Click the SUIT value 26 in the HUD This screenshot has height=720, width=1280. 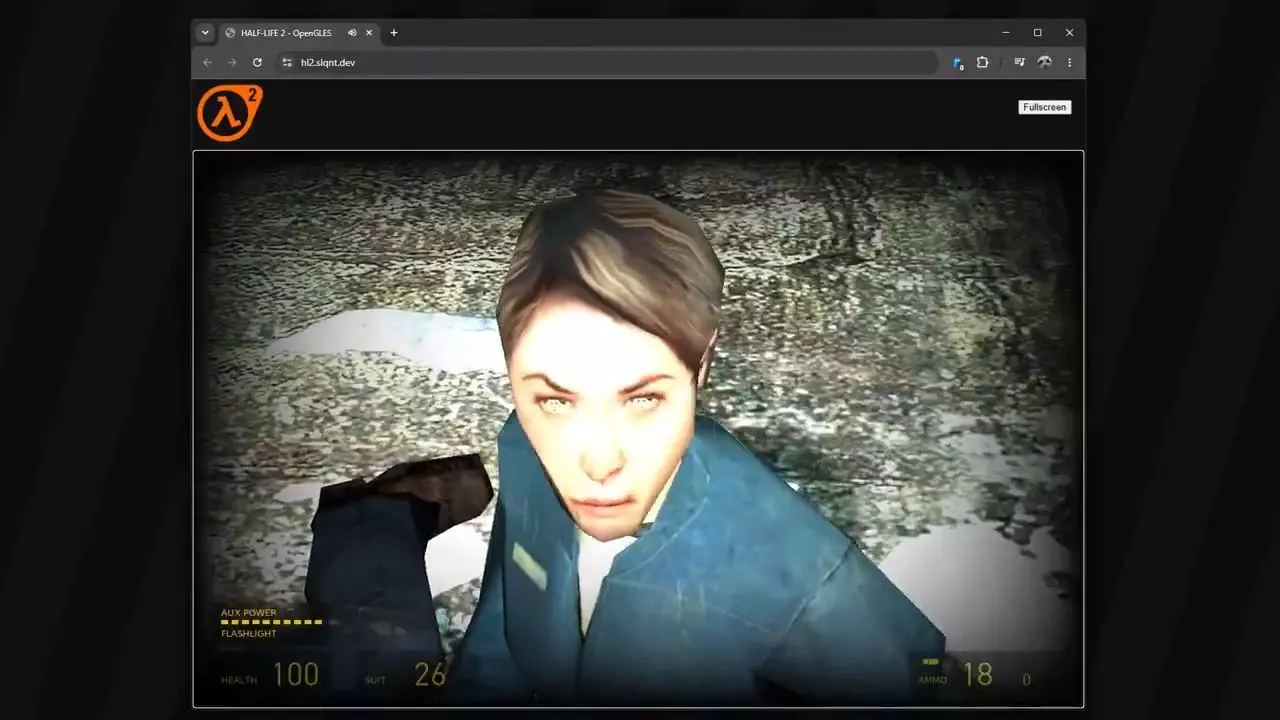point(430,674)
